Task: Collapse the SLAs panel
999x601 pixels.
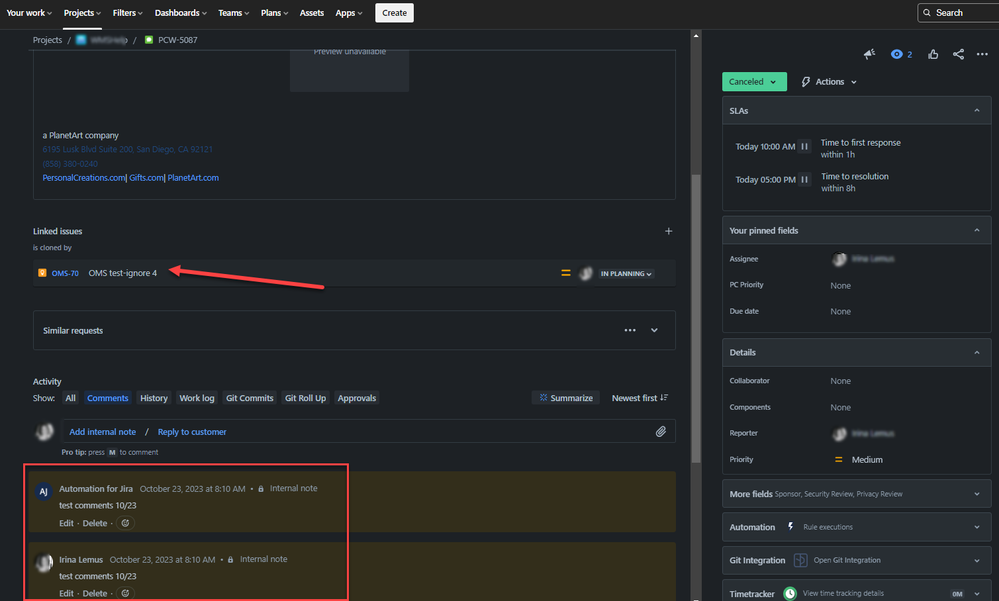Action: coord(977,110)
